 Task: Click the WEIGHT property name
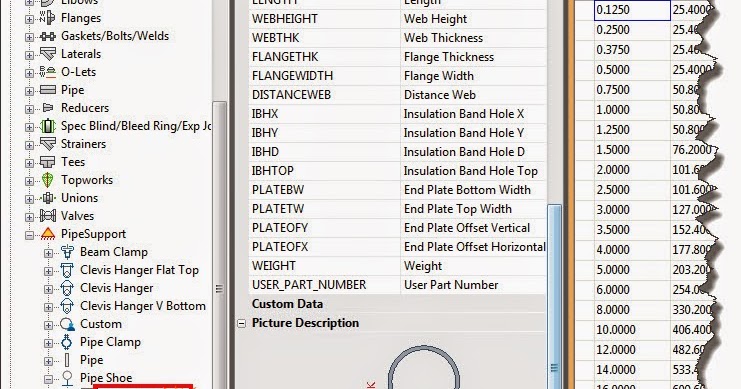274,266
